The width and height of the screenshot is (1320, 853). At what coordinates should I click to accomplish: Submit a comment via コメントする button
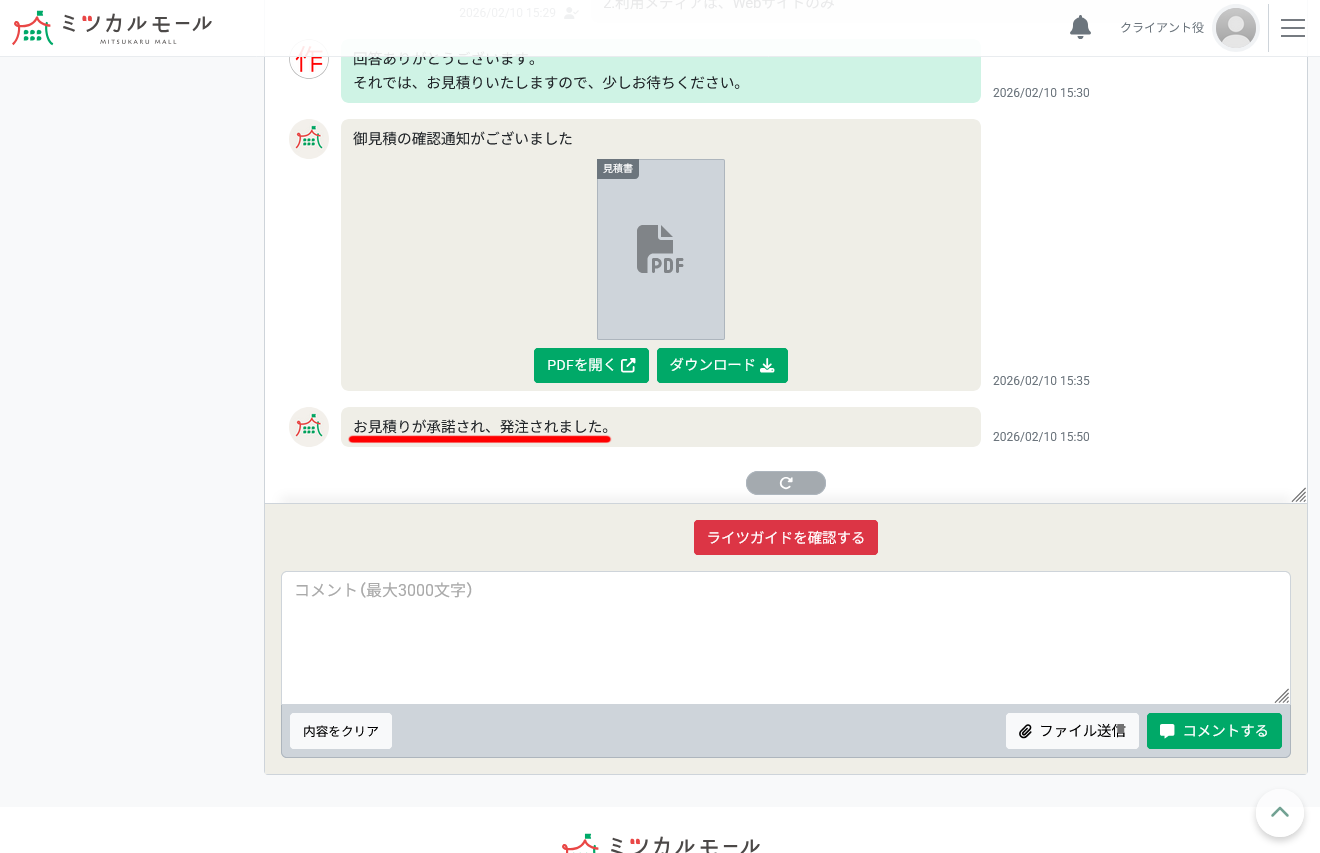tap(1214, 731)
